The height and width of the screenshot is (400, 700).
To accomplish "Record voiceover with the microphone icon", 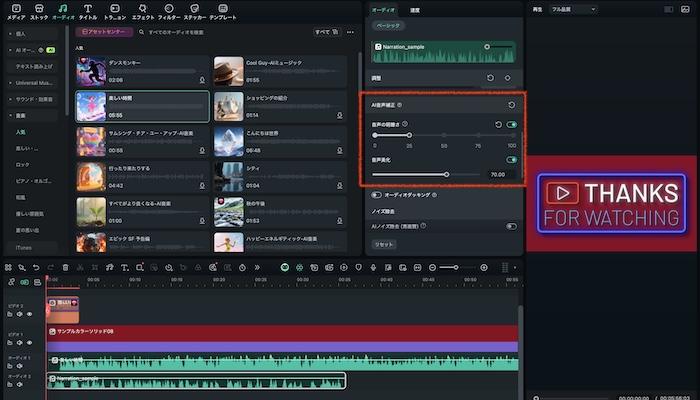I will [373, 267].
